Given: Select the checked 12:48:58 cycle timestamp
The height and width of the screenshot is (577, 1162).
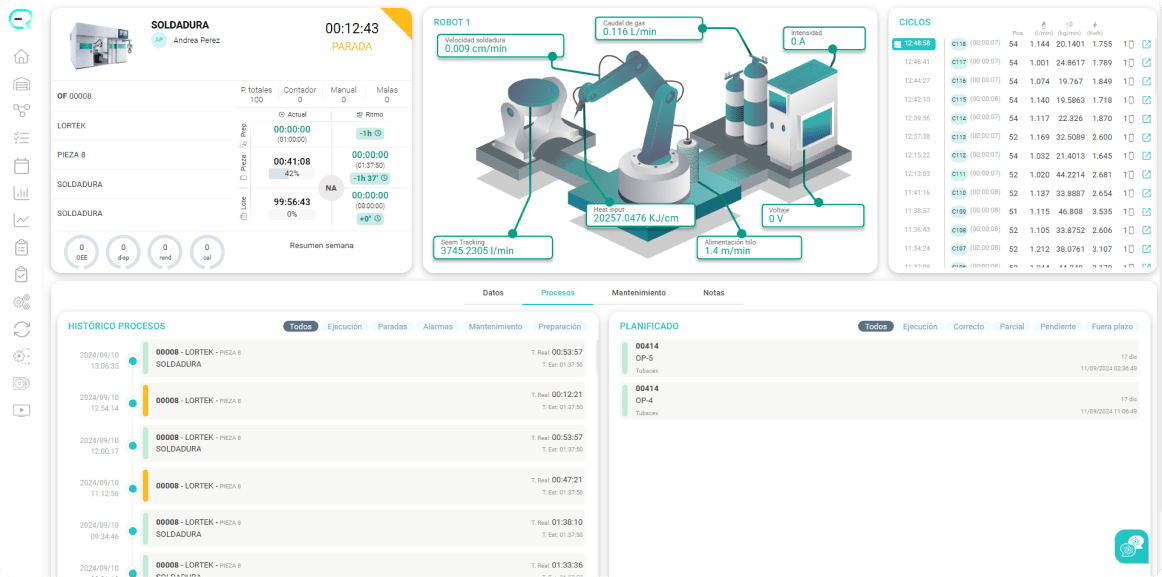Looking at the screenshot, I should (x=916, y=44).
